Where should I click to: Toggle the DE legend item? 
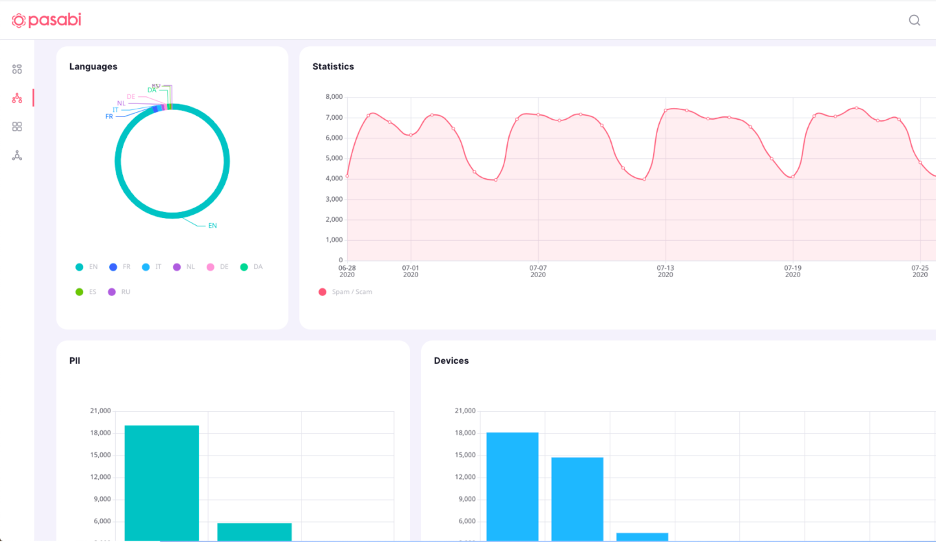(x=218, y=267)
